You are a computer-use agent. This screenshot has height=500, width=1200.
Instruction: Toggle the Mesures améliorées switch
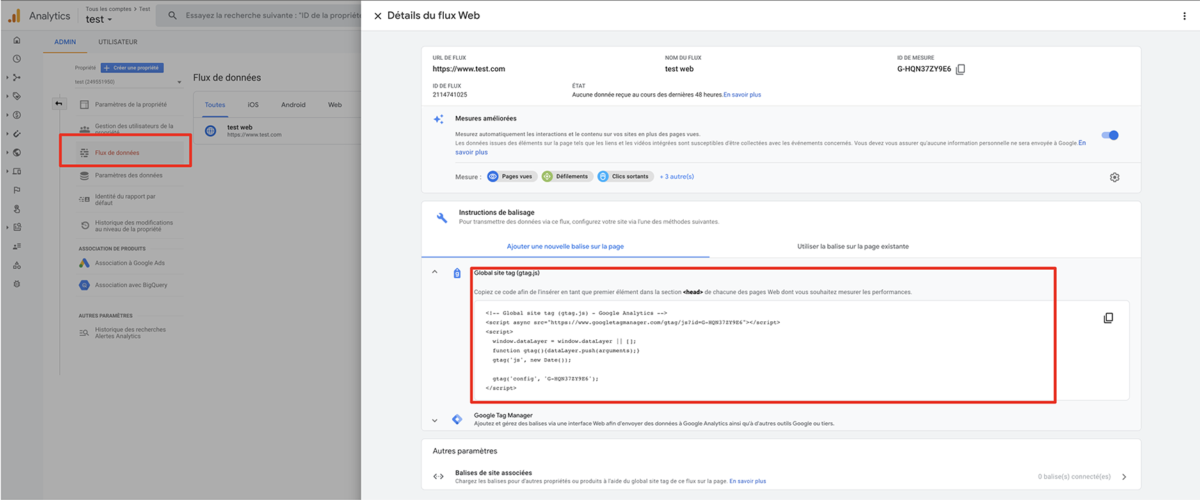(x=1110, y=135)
